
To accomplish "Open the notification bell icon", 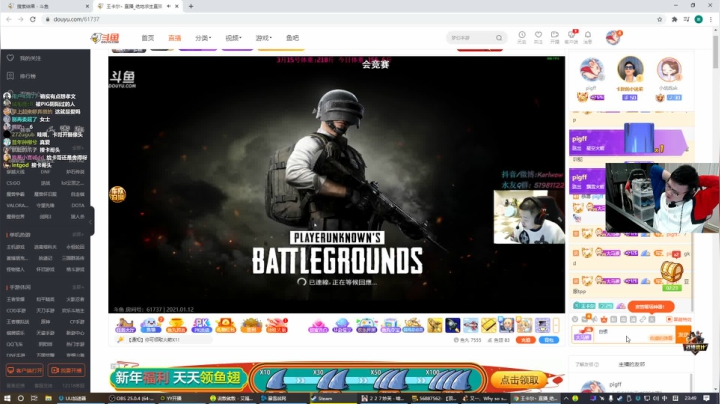I will click(588, 37).
